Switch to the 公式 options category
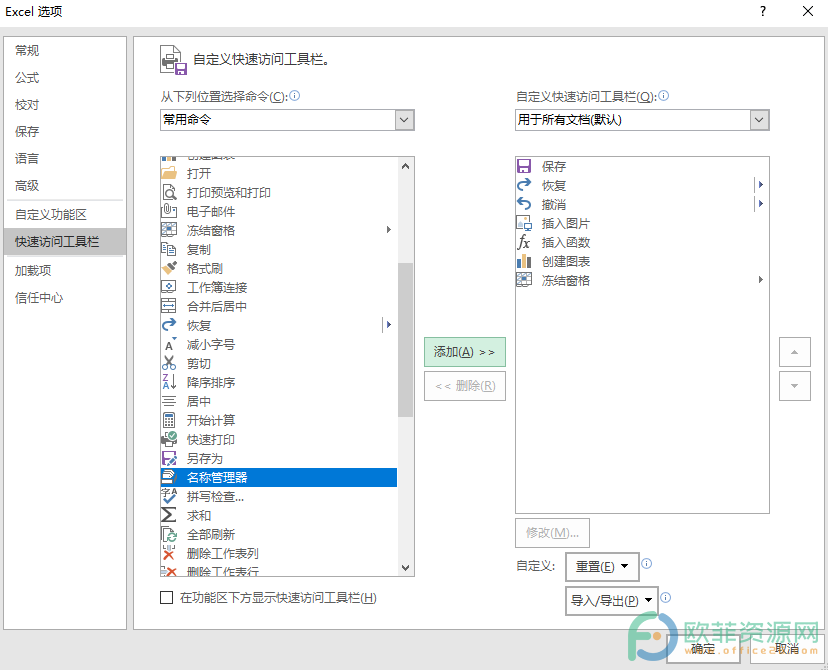Image resolution: width=828 pixels, height=670 pixels. [x=27, y=78]
